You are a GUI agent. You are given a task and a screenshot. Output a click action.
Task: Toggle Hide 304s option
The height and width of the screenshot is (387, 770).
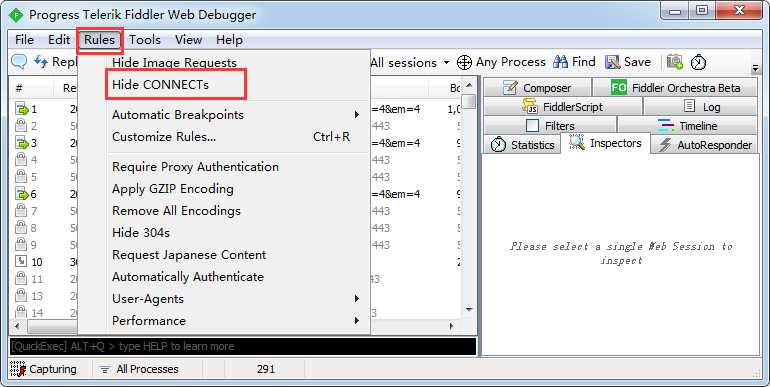[140, 233]
